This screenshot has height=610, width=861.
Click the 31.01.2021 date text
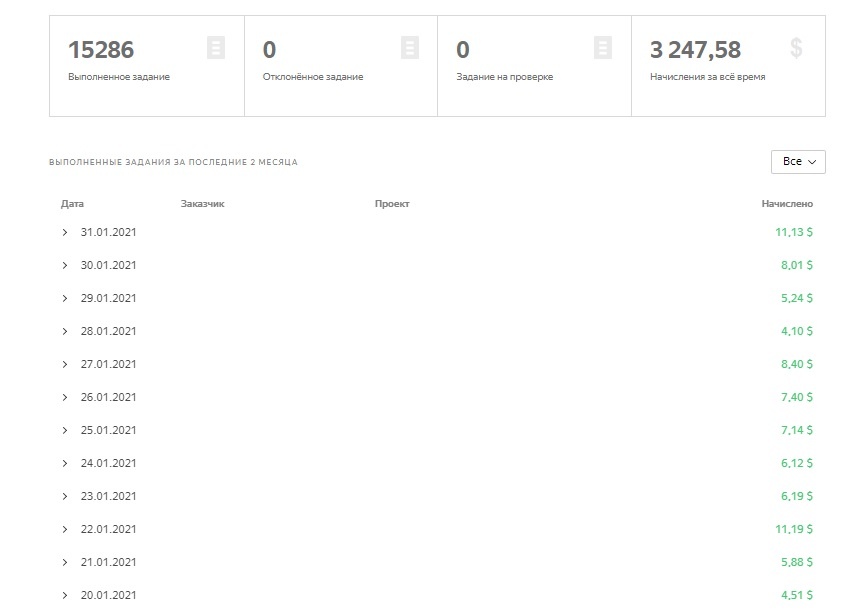coord(108,232)
